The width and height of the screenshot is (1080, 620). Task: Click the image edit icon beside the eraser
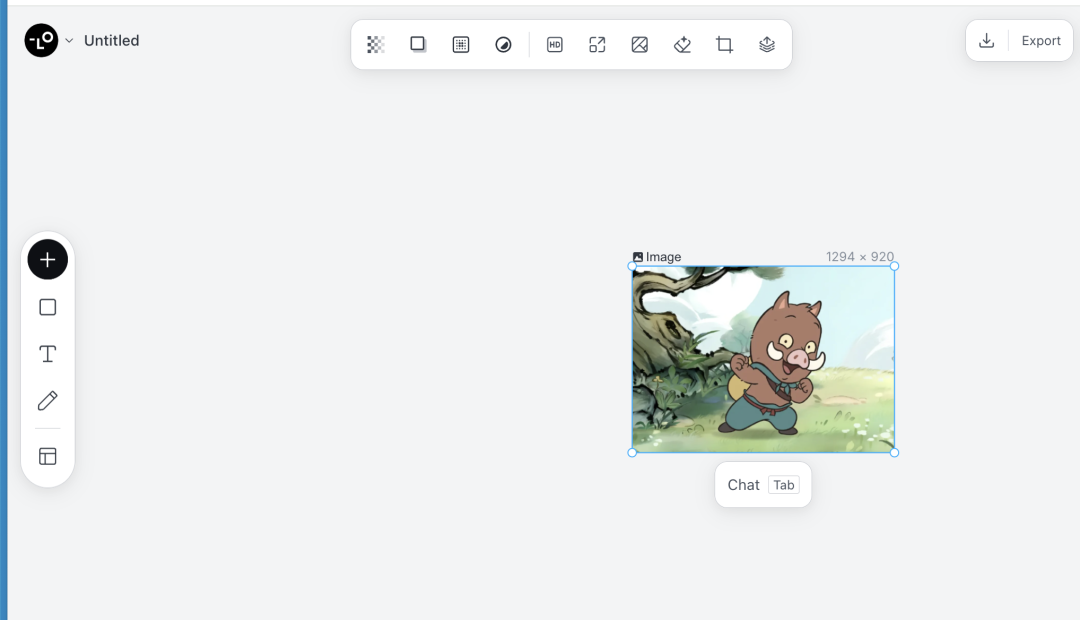(640, 45)
